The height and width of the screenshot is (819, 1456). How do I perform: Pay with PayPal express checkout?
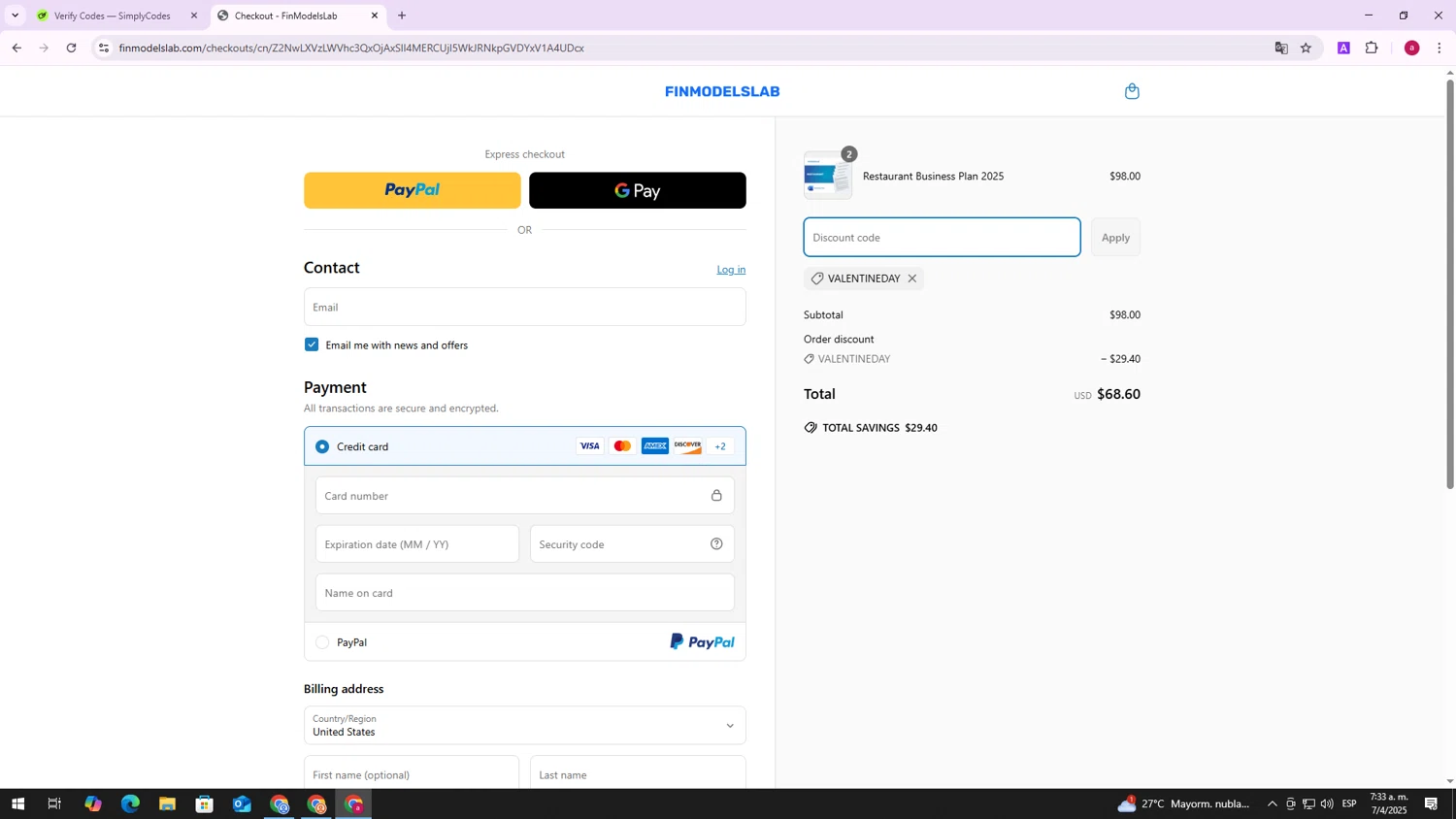(x=413, y=190)
